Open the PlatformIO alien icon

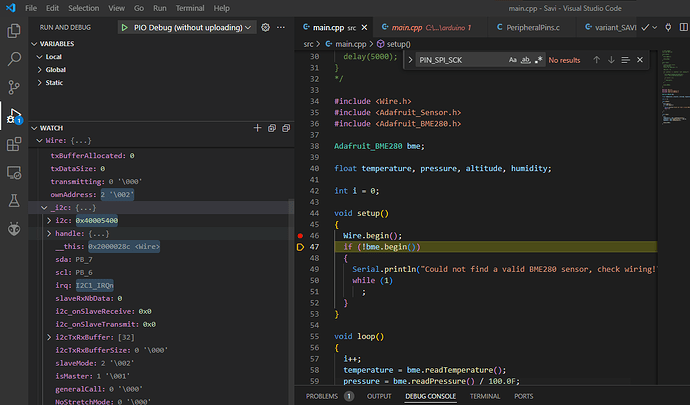tap(14, 229)
